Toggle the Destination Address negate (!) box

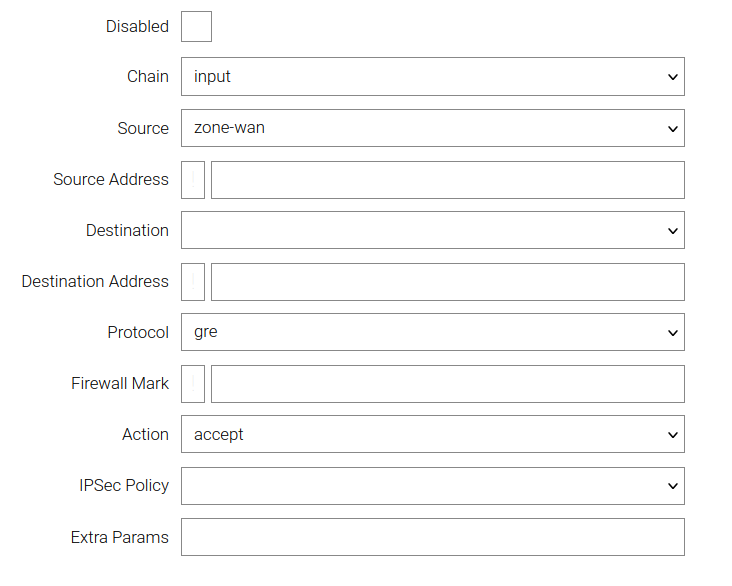point(193,282)
